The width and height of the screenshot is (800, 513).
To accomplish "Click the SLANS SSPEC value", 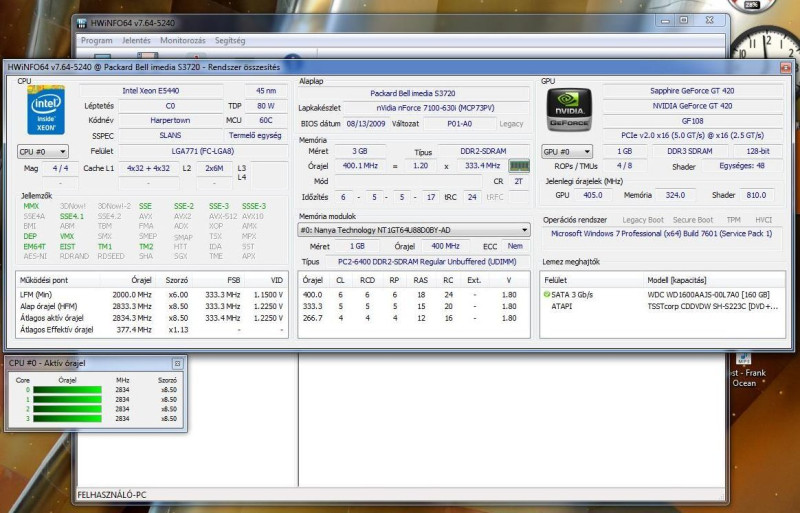I will pyautogui.click(x=170, y=136).
